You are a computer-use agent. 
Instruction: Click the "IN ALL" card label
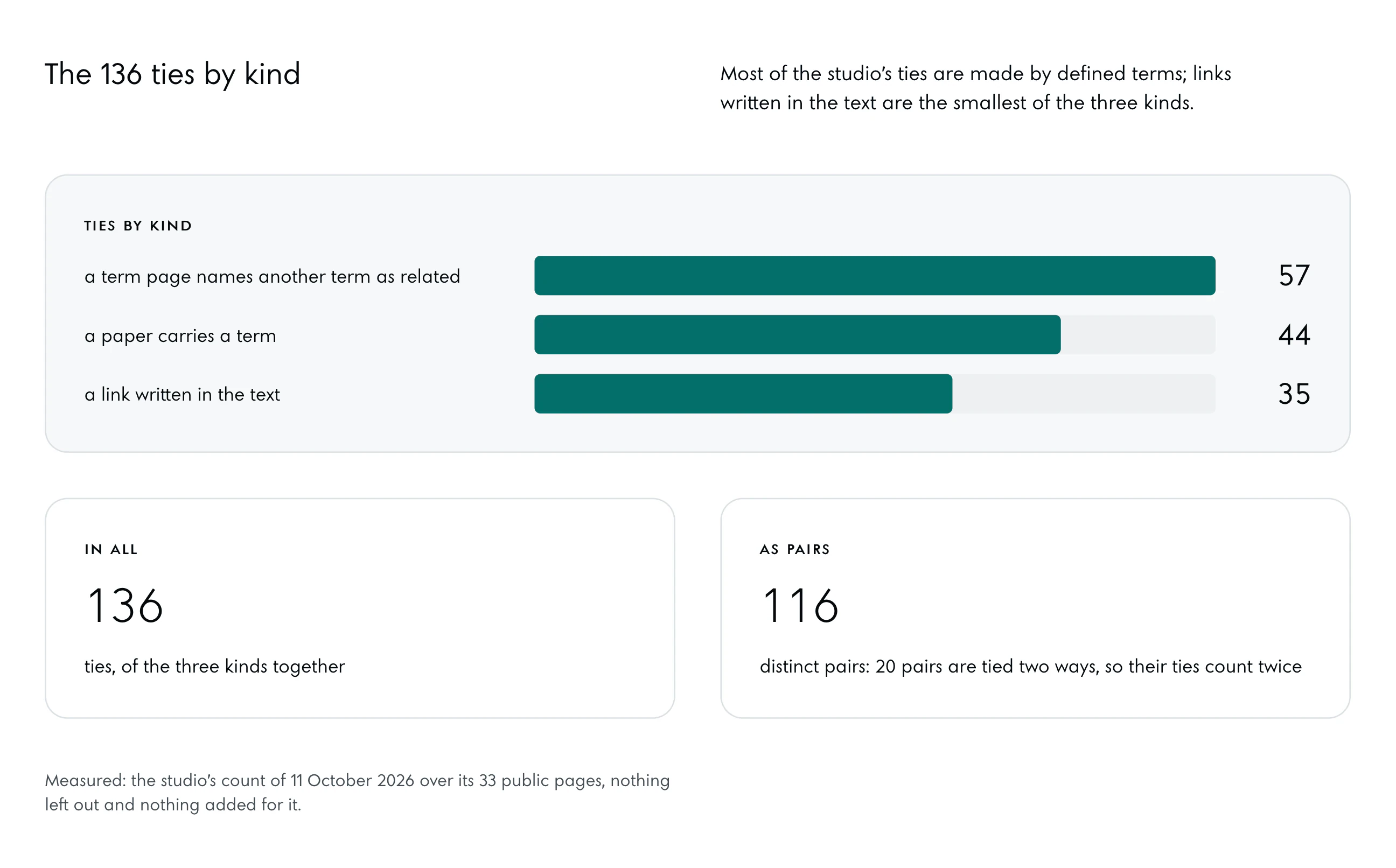coord(111,549)
